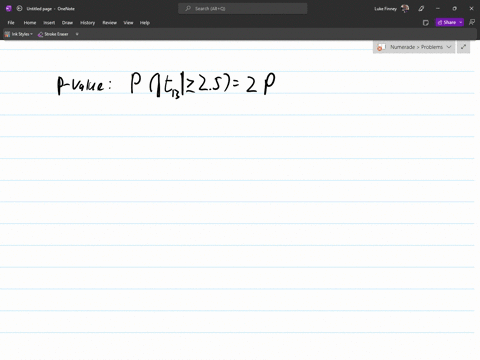This screenshot has height=360, width=480.
Task: Switch to the View tab
Action: point(128,23)
